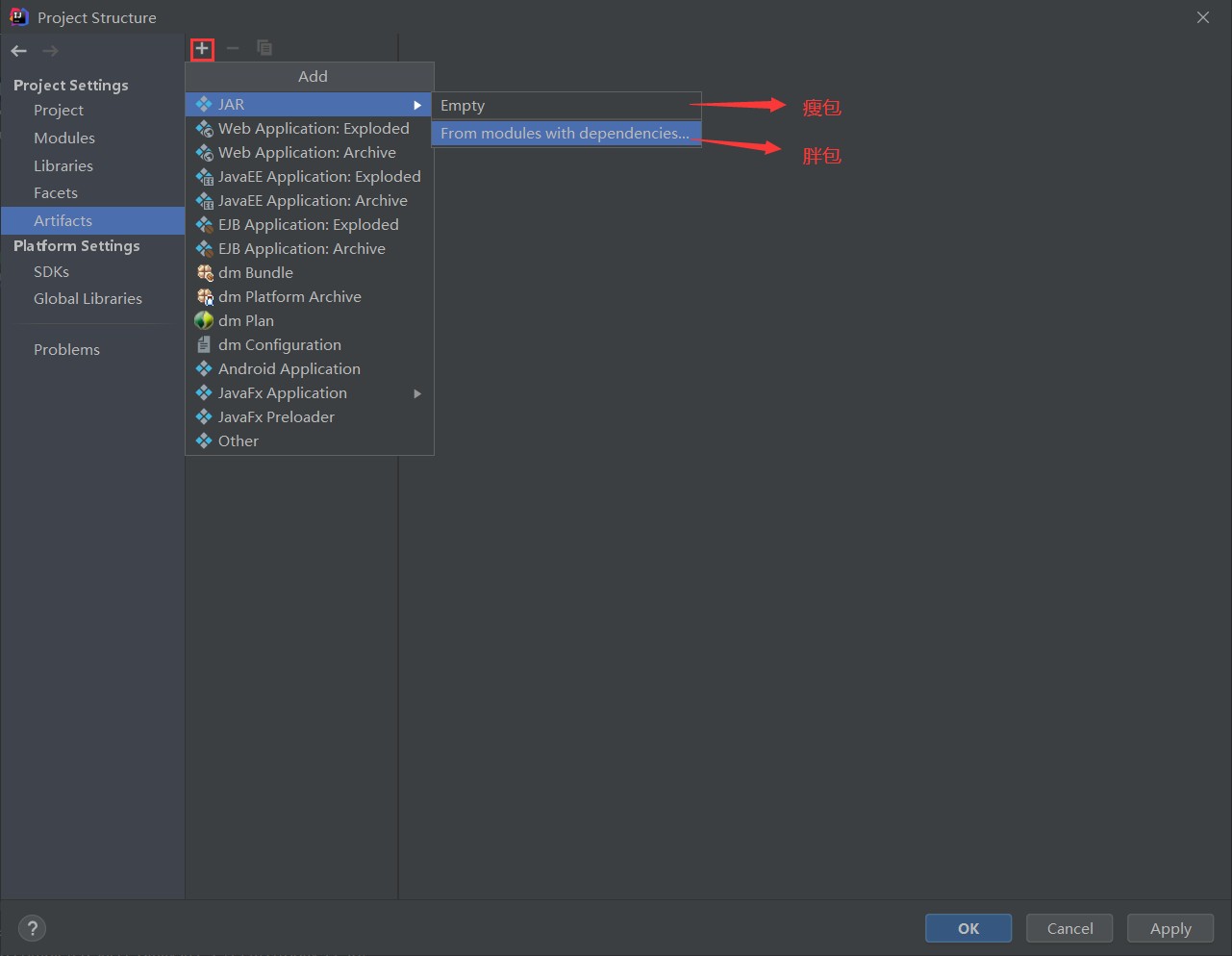Click the Cancel button
Screen dimensions: 1232x956
point(1069,928)
